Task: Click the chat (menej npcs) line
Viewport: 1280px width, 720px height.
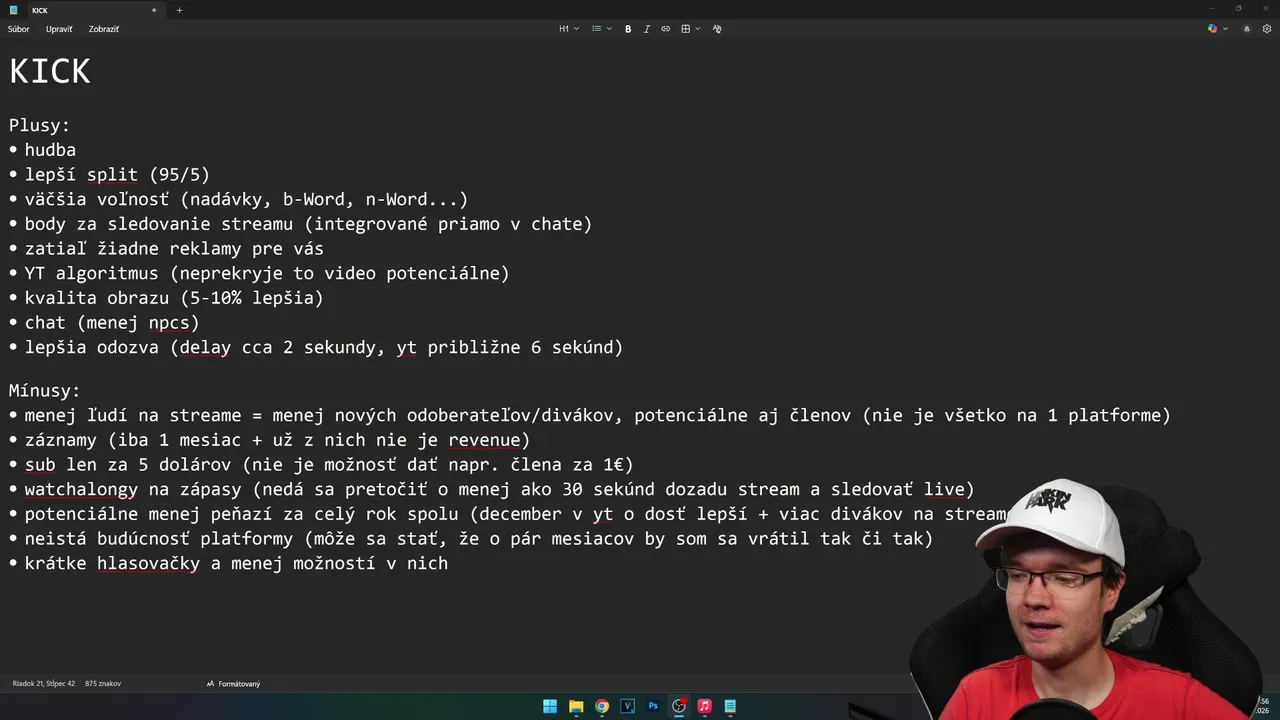Action: [x=112, y=323]
